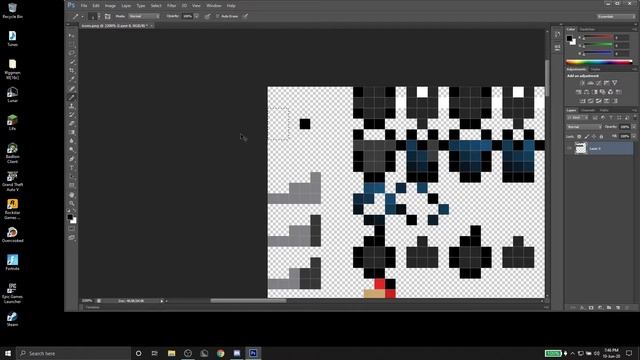This screenshot has height=360, width=640.
Task: Switch to the Swatches tab
Action: (587, 29)
